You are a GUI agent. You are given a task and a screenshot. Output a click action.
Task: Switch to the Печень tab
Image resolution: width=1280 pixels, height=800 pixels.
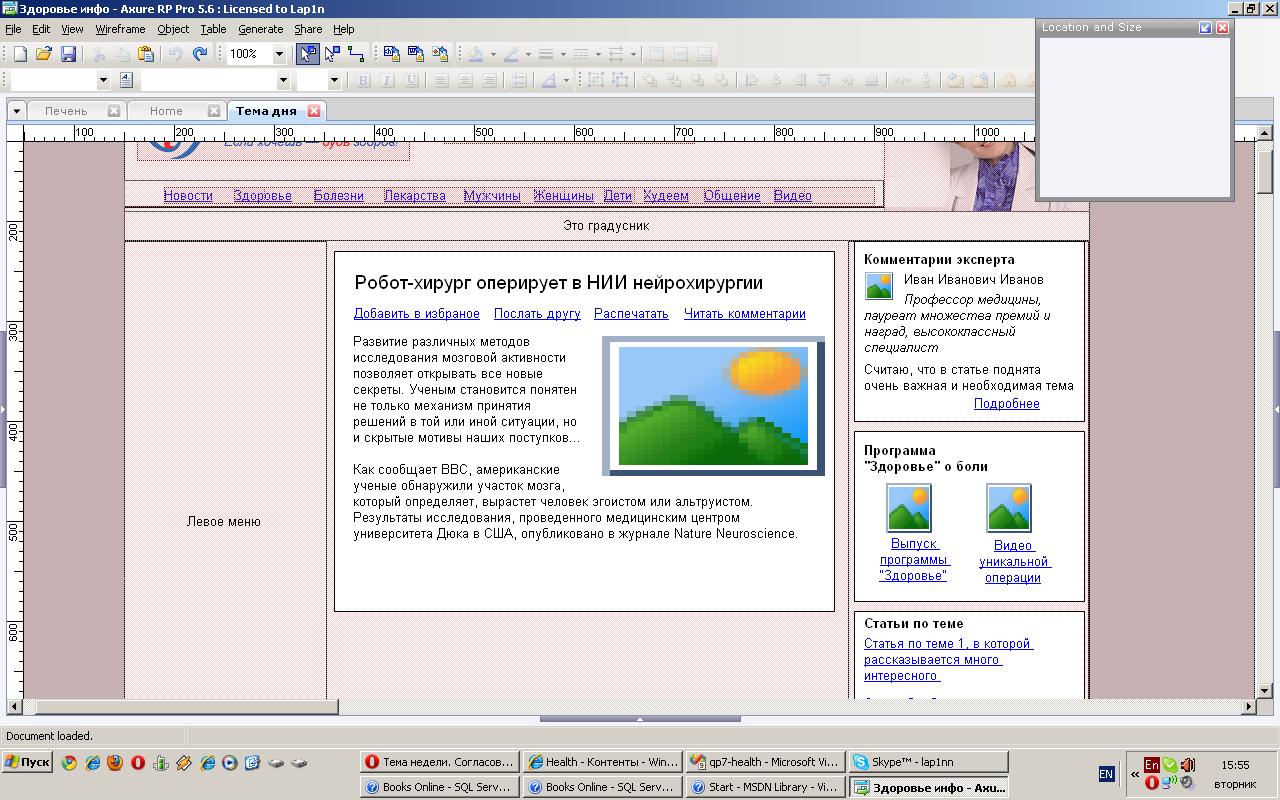click(x=66, y=111)
